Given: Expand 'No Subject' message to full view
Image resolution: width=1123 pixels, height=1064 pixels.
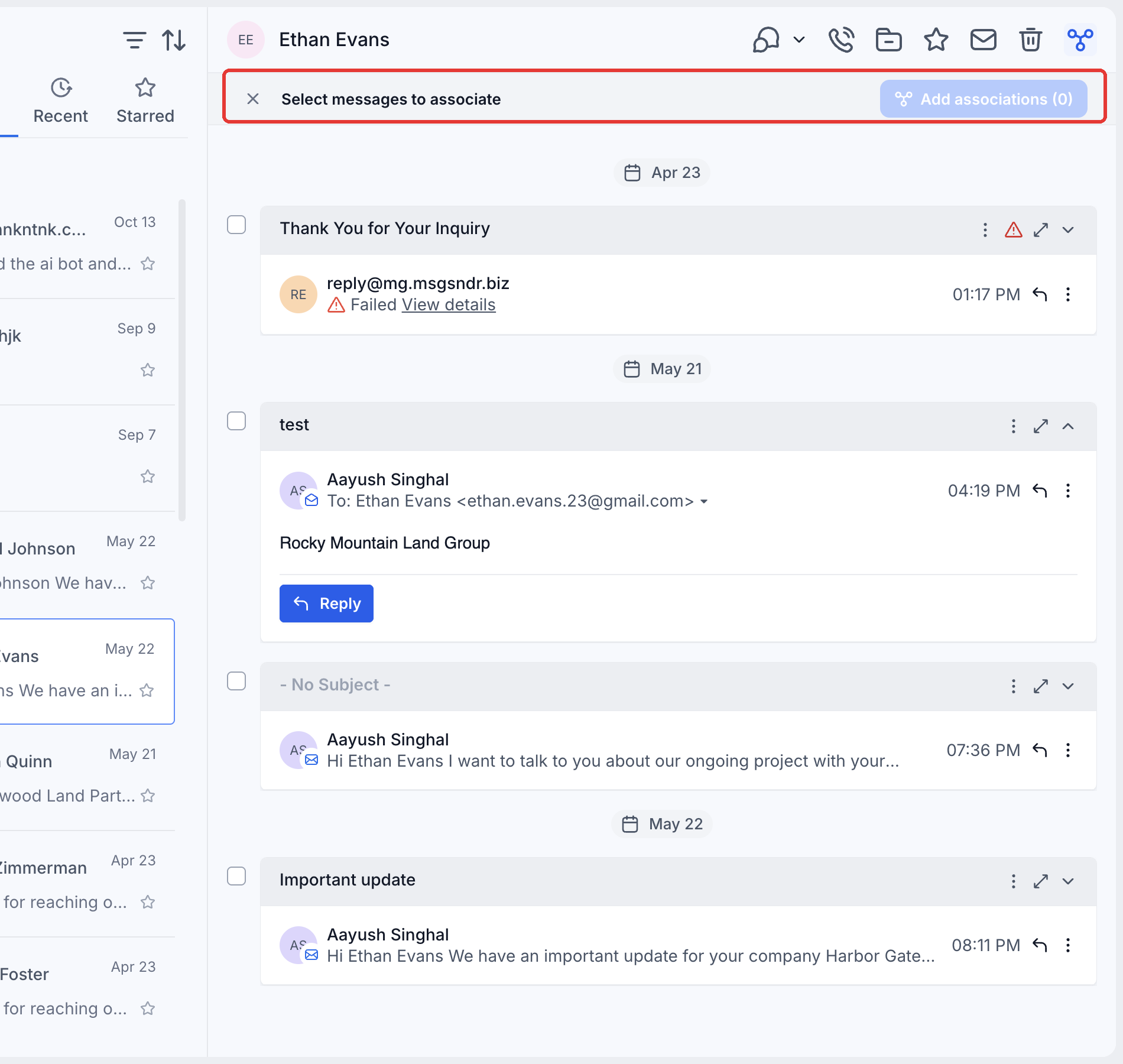Looking at the screenshot, I should (x=1041, y=686).
